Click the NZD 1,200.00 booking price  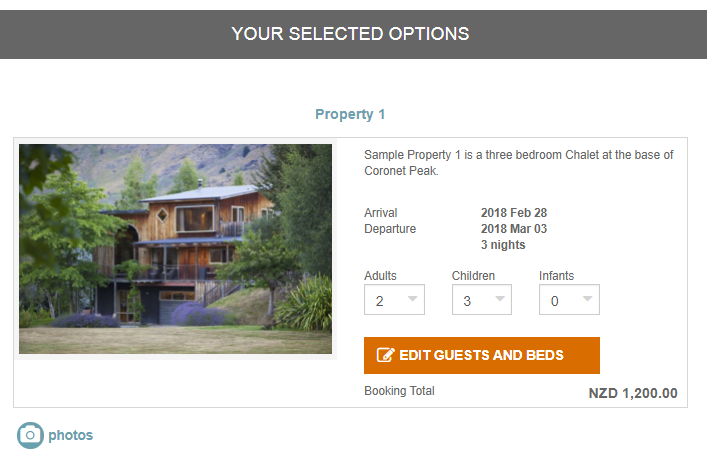click(633, 393)
